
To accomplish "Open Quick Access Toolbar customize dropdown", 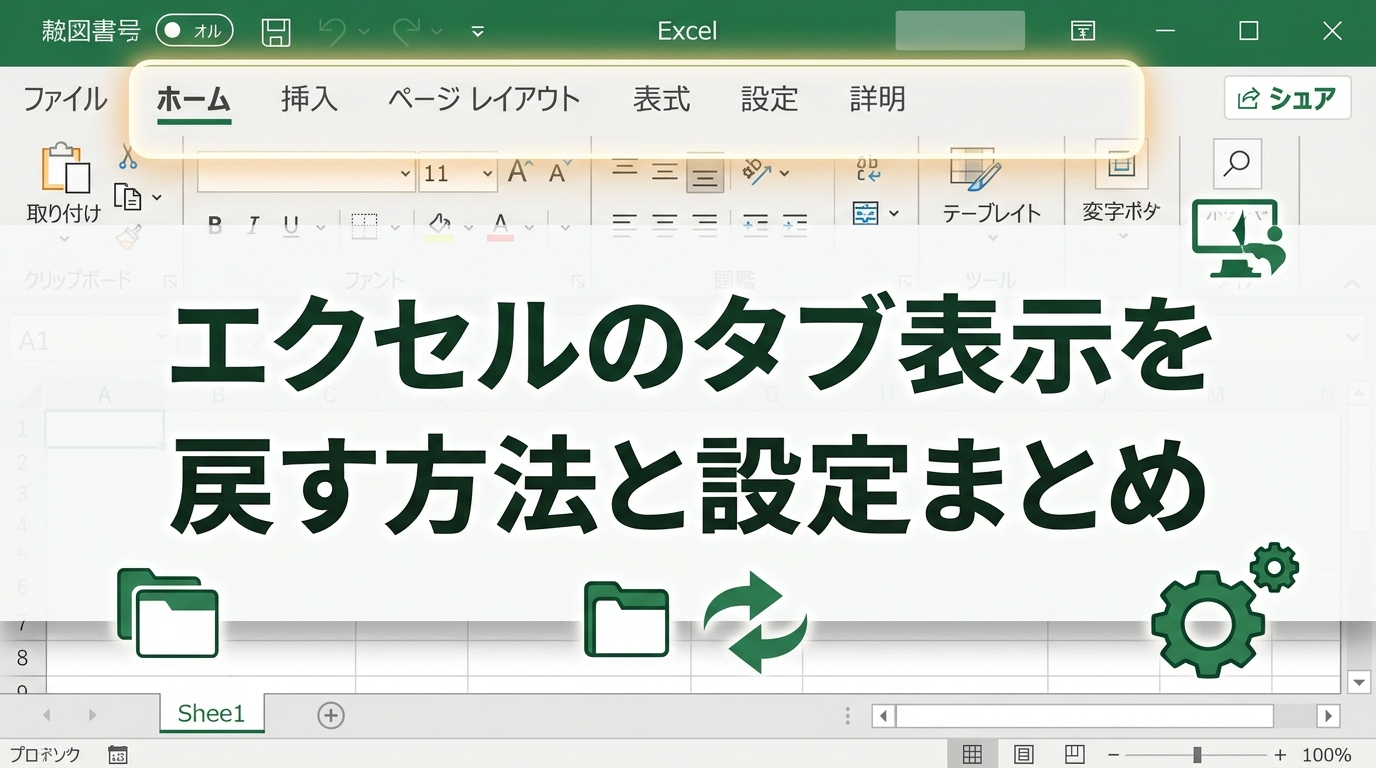I will click(478, 32).
